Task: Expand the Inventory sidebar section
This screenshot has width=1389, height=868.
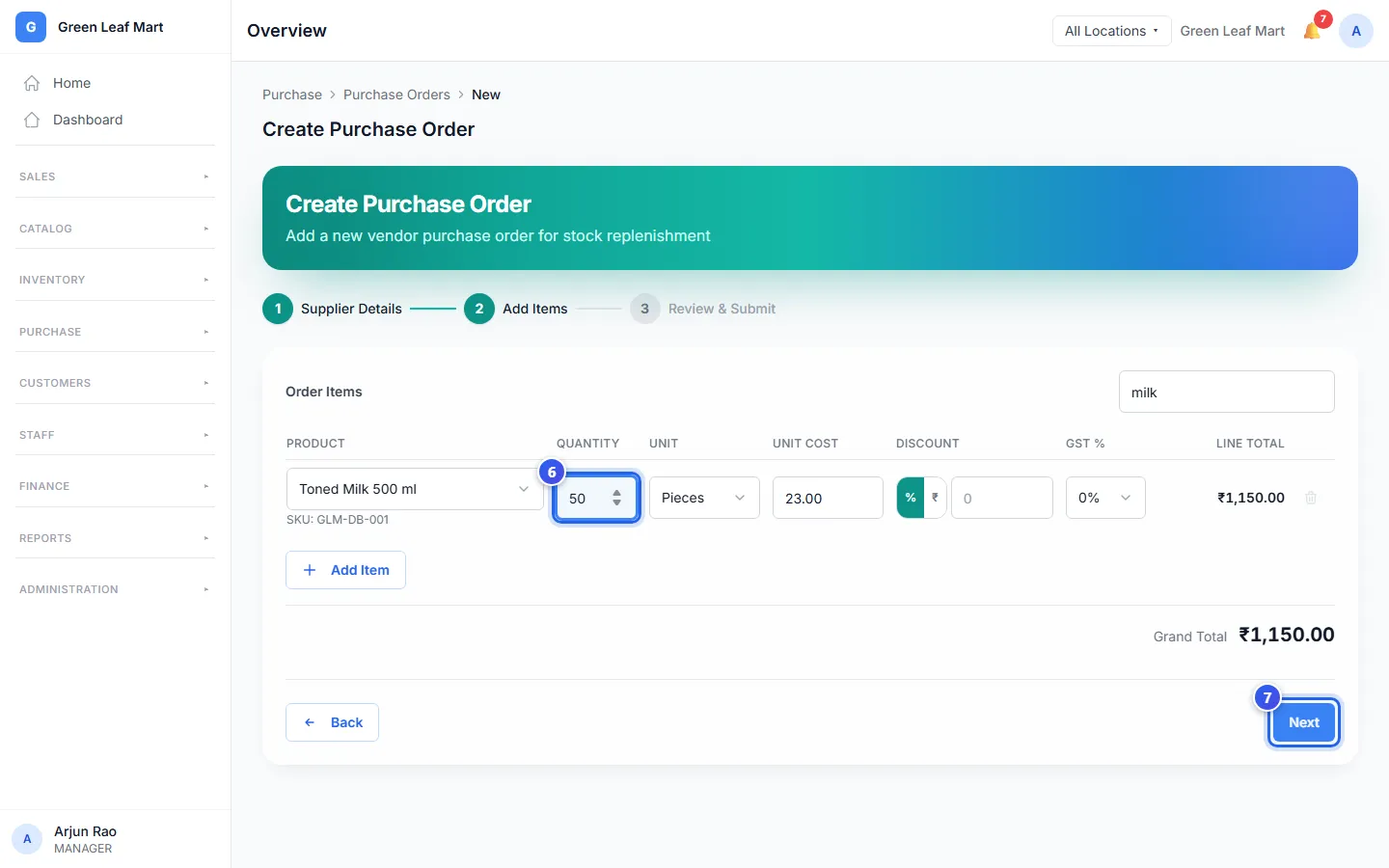Action: coord(116,280)
